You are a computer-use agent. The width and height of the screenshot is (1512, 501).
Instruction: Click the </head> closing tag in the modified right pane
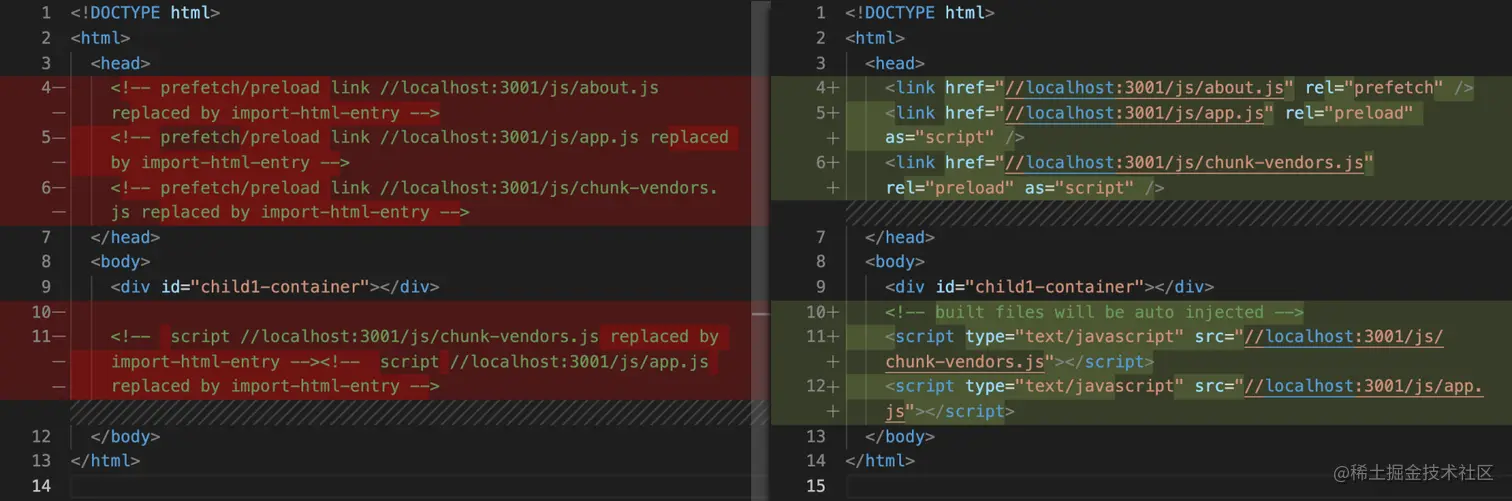(x=900, y=237)
